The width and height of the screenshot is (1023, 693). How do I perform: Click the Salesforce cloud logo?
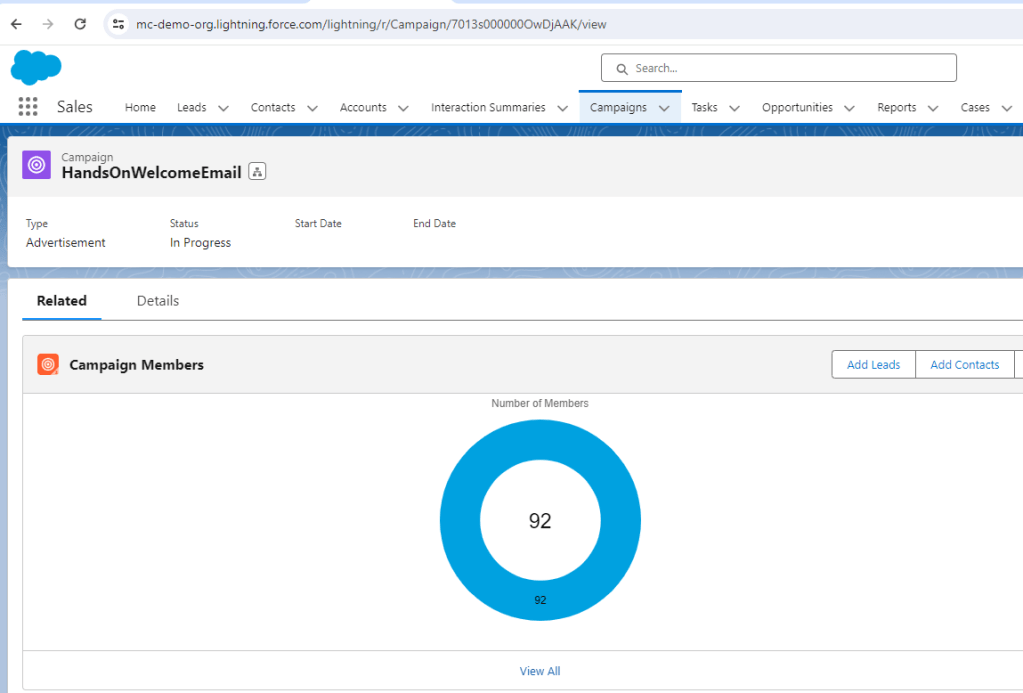point(36,67)
